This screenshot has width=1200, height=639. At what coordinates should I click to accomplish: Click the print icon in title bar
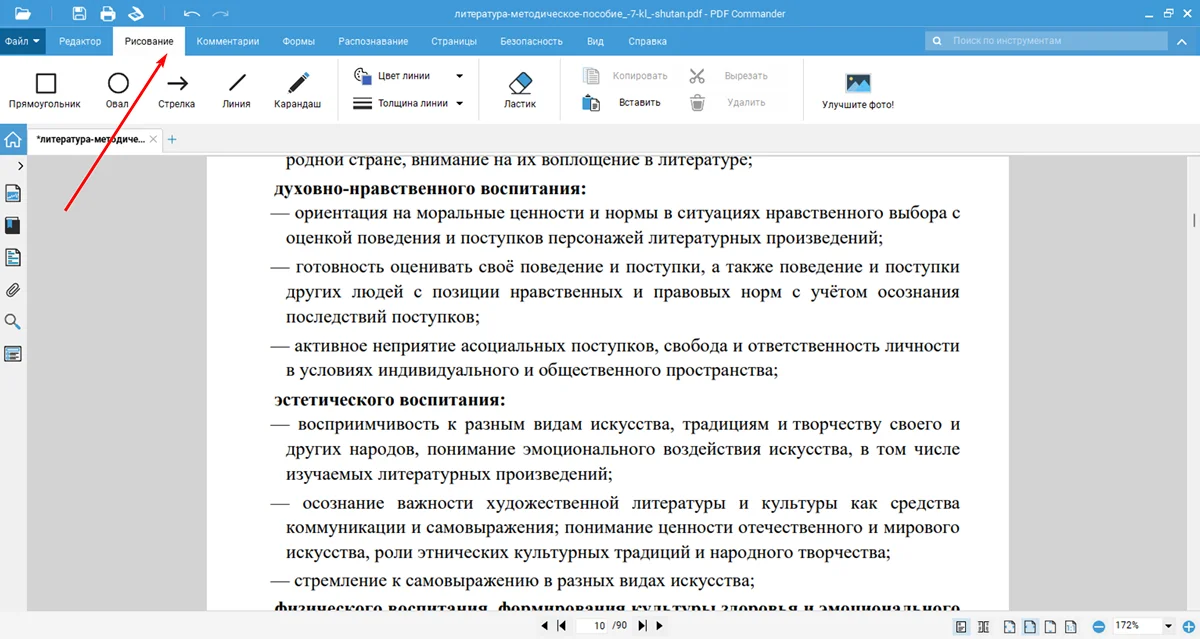108,14
